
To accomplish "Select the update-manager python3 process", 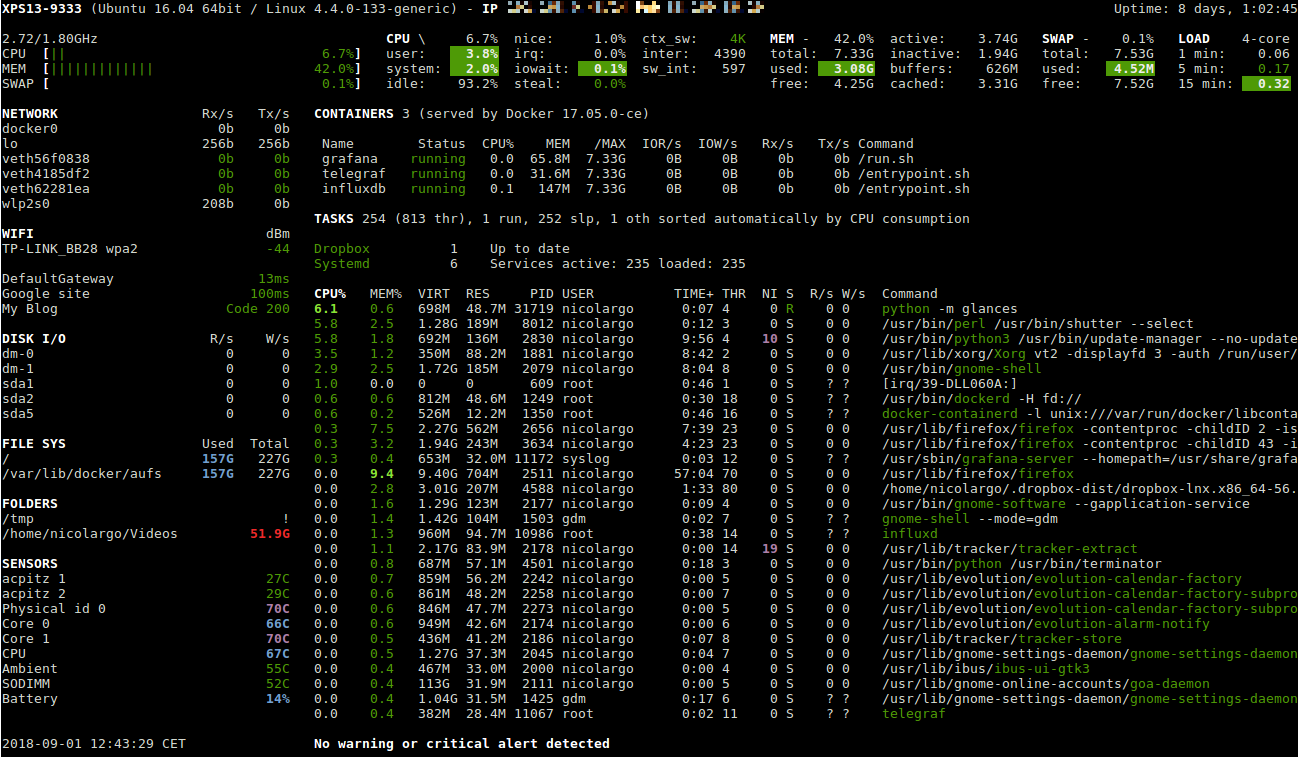I will pos(806,339).
